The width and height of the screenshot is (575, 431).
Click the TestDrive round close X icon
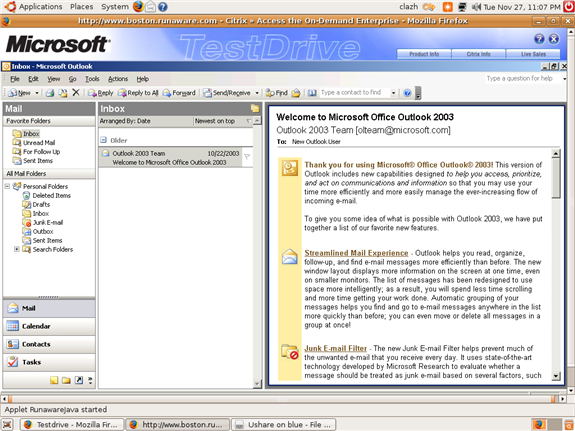[554, 39]
